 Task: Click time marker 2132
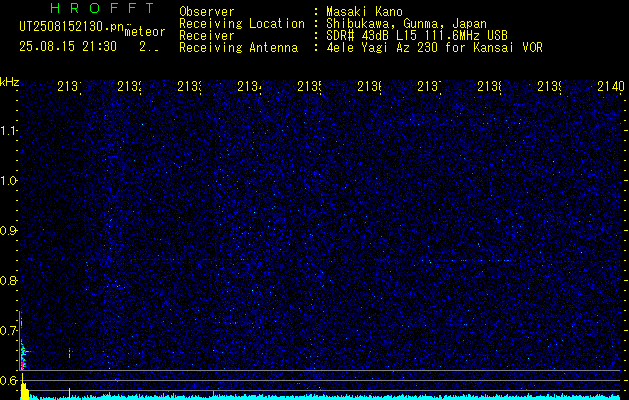129,86
